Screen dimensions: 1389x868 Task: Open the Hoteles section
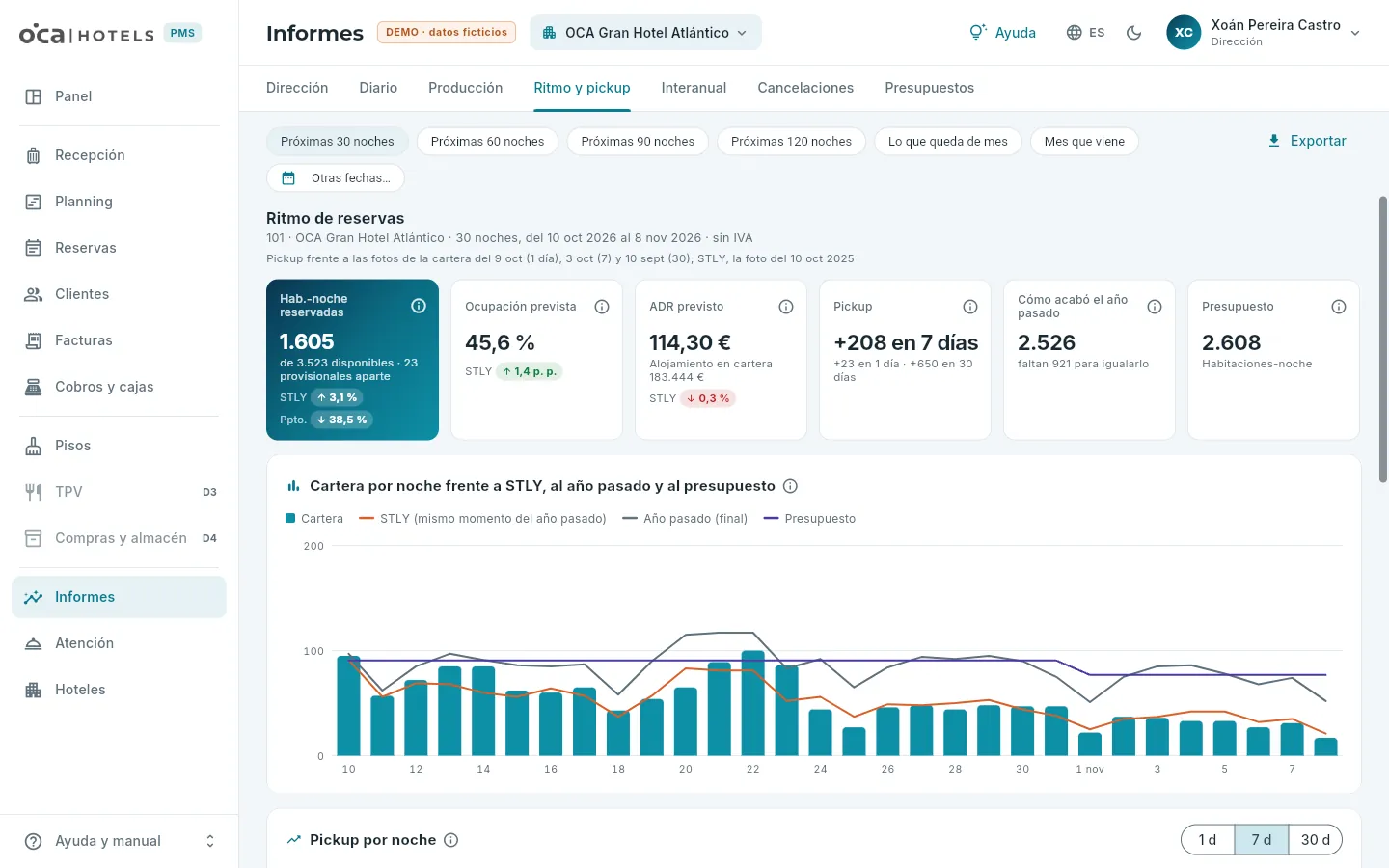(119, 690)
